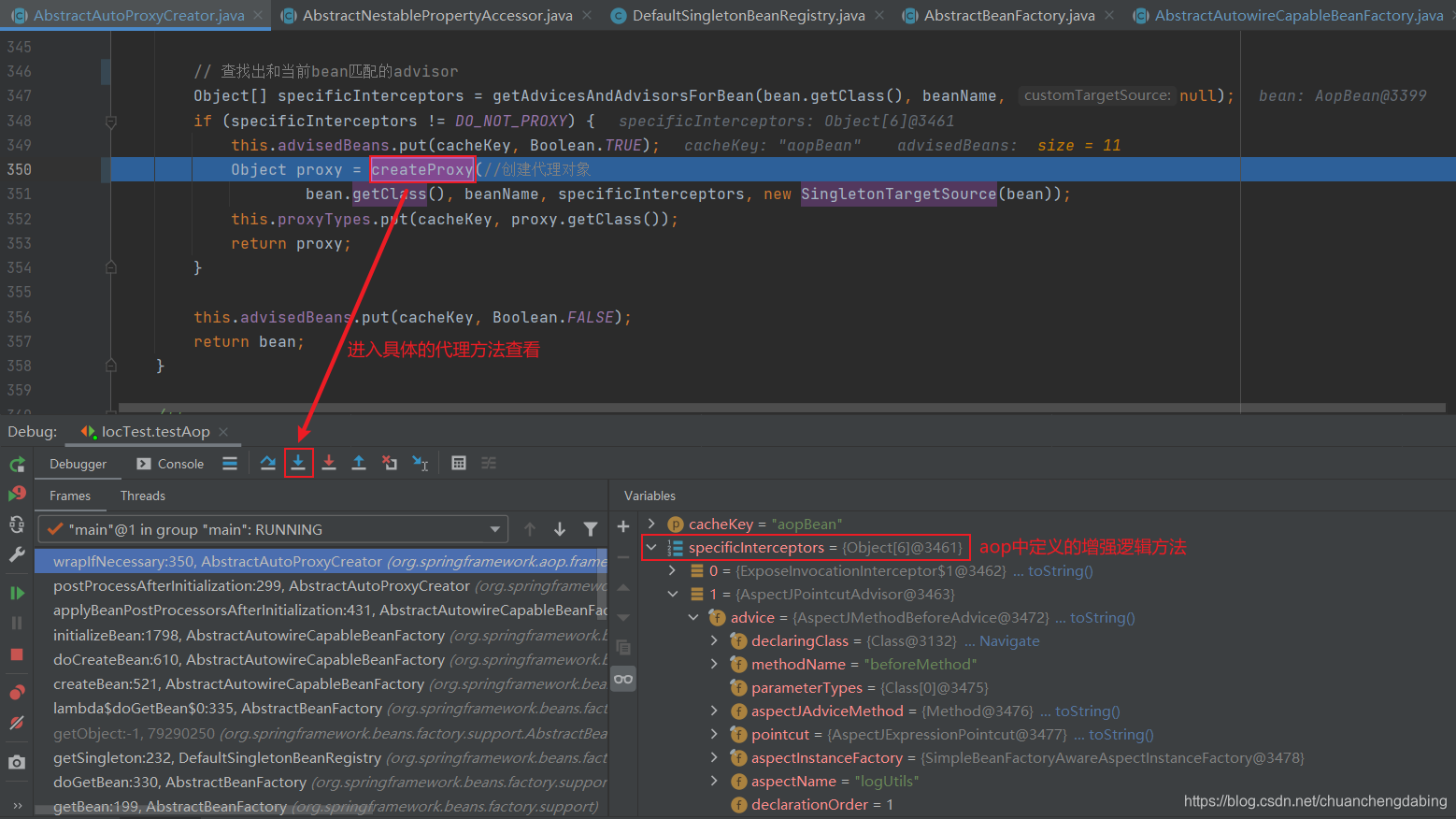Close the IocTest.testAop debug session tab
Screen dimensions: 1456x819
point(223,431)
